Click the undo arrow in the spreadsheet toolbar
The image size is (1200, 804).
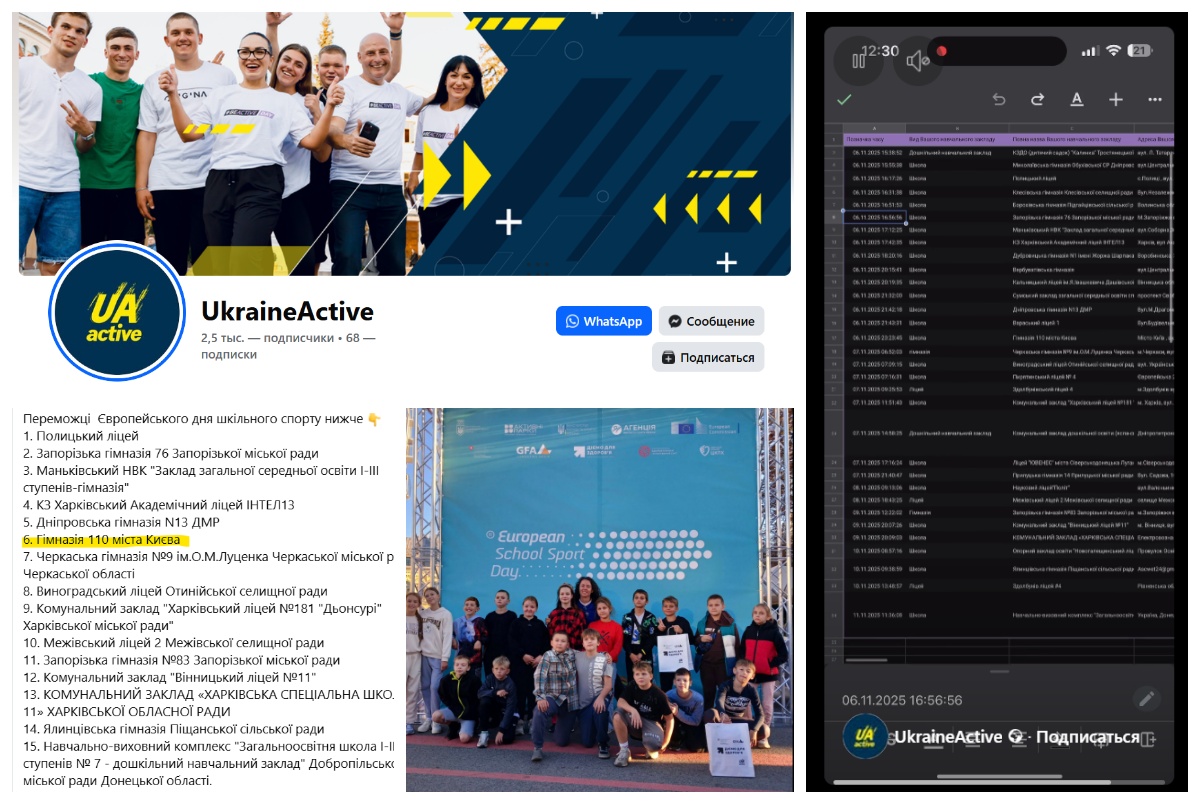pos(998,99)
